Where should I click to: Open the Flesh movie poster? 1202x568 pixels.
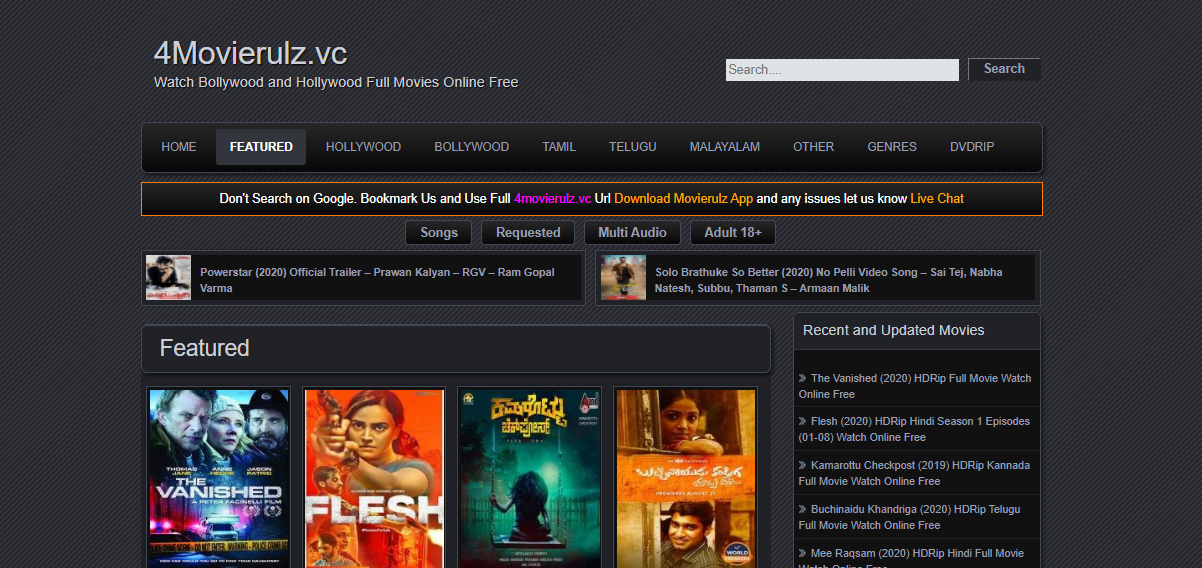[373, 478]
